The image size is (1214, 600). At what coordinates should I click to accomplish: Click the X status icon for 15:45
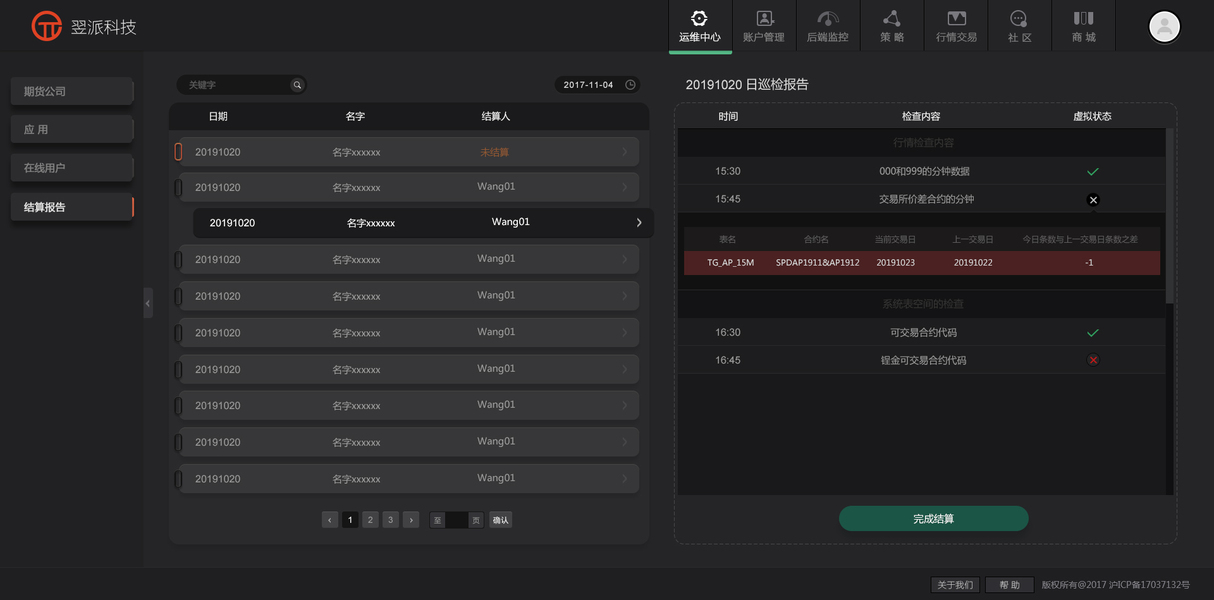[1093, 200]
